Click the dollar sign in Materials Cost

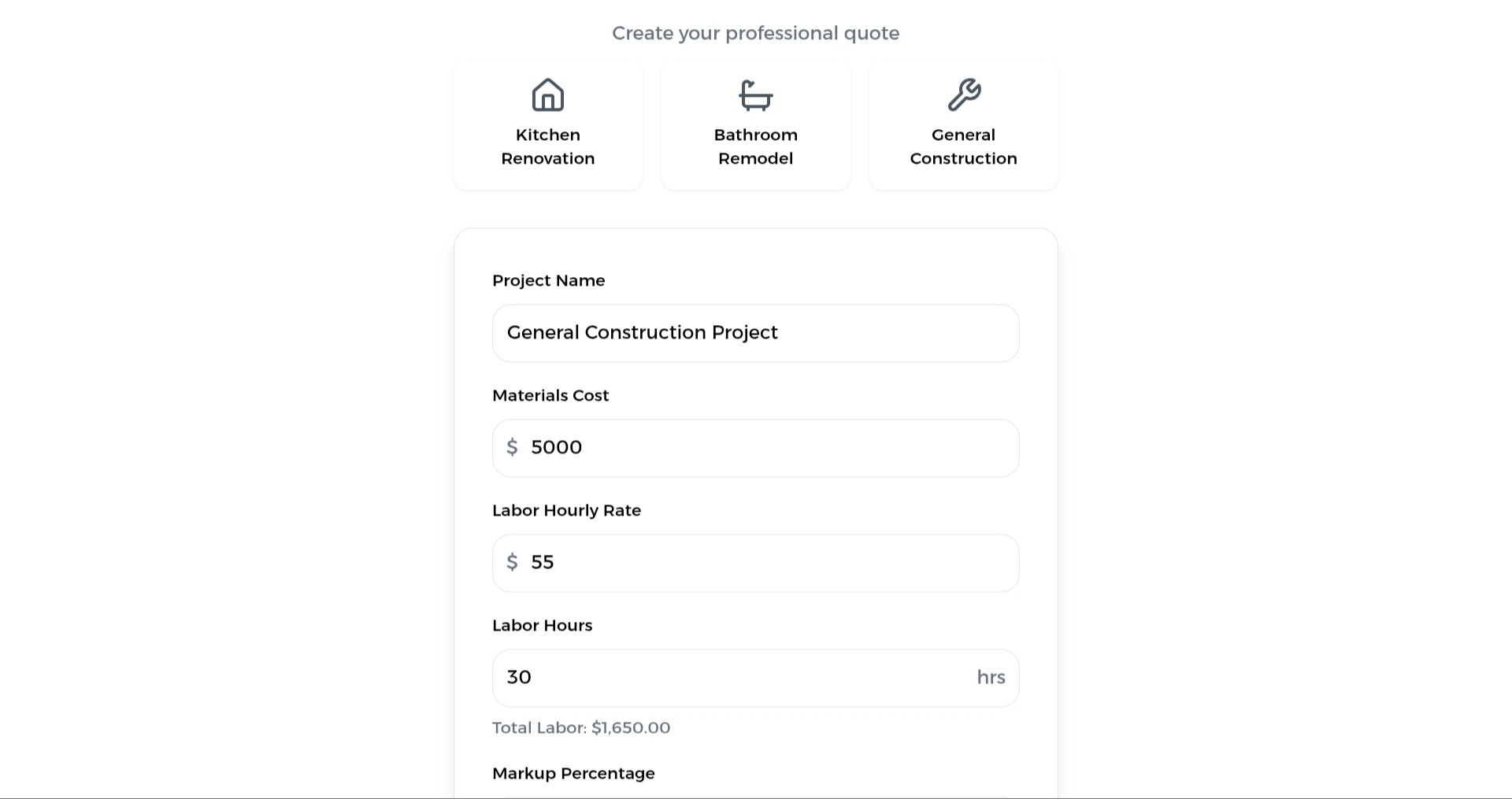pos(512,447)
